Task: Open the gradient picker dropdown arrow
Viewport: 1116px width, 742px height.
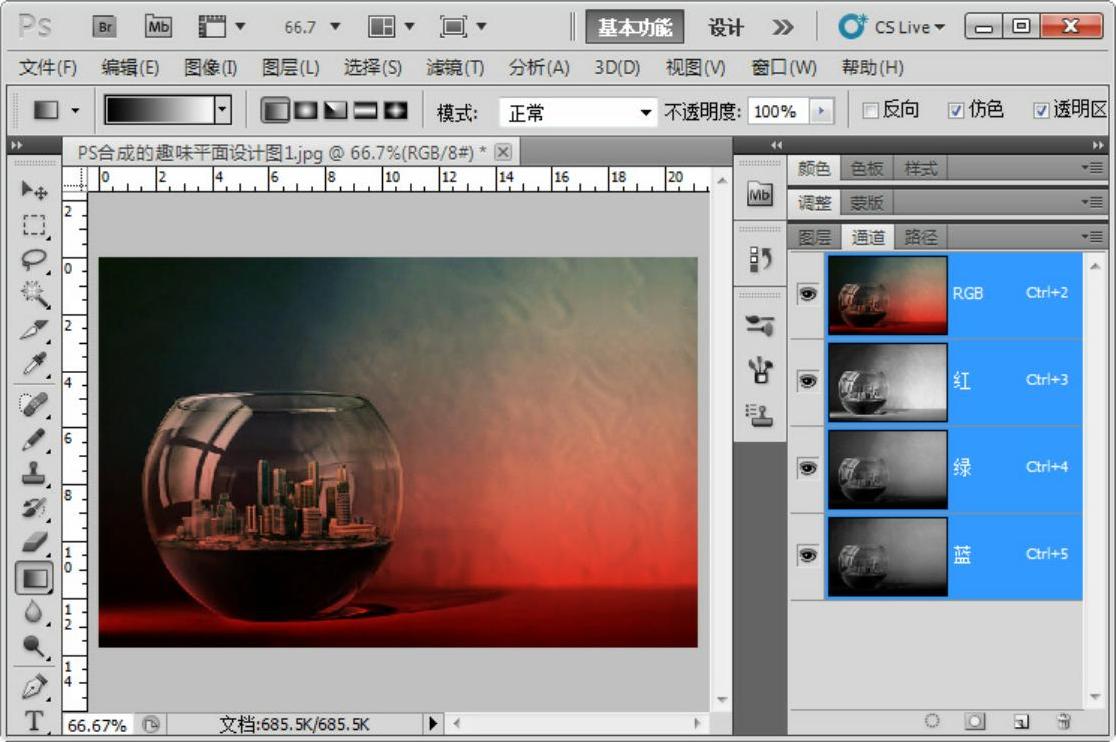Action: pyautogui.click(x=223, y=110)
